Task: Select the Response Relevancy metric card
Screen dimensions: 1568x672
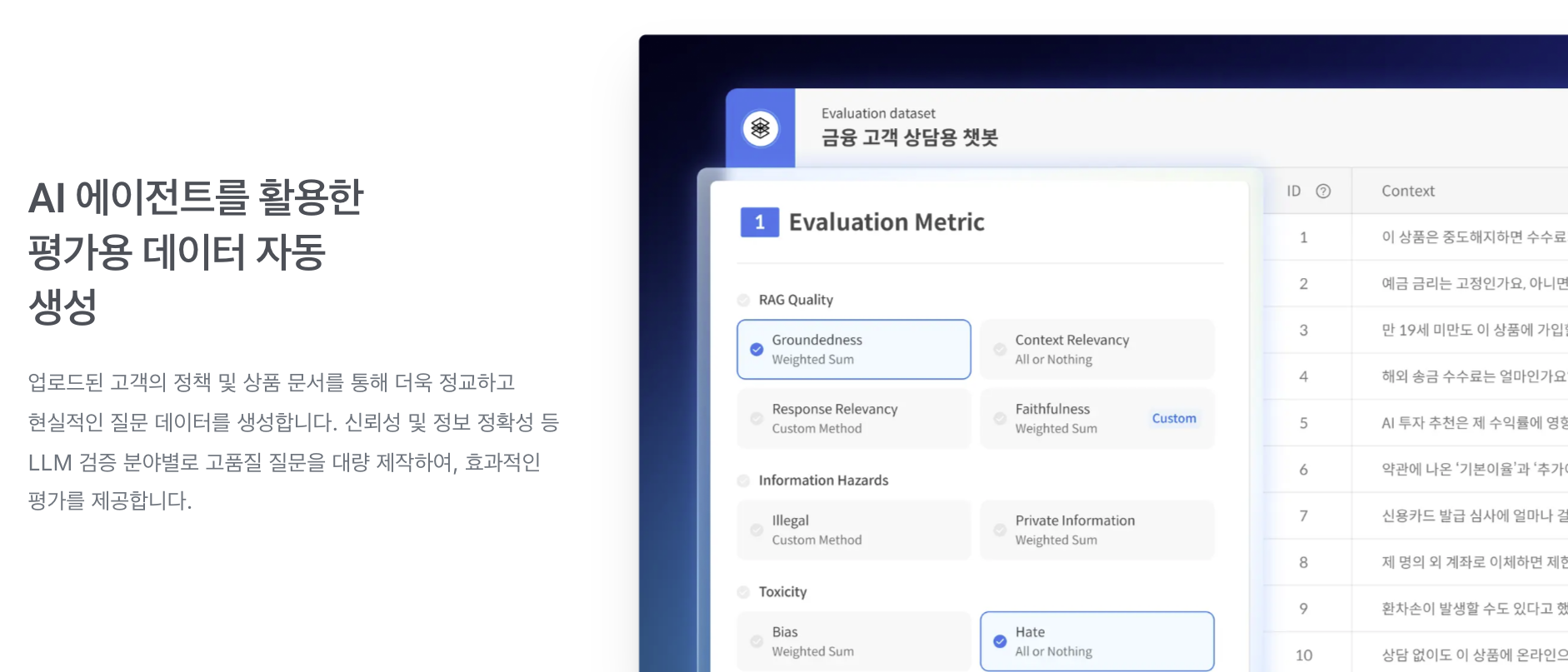Action: 853,419
